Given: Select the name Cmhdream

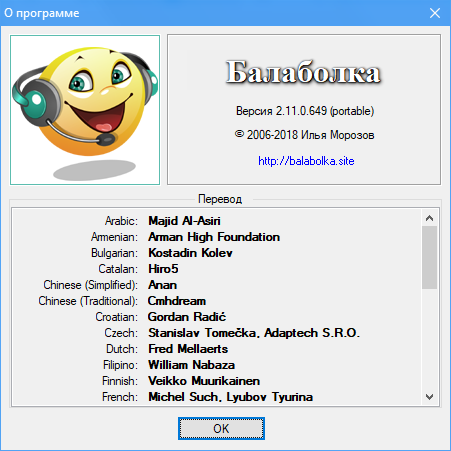Looking at the screenshot, I should click(177, 301).
